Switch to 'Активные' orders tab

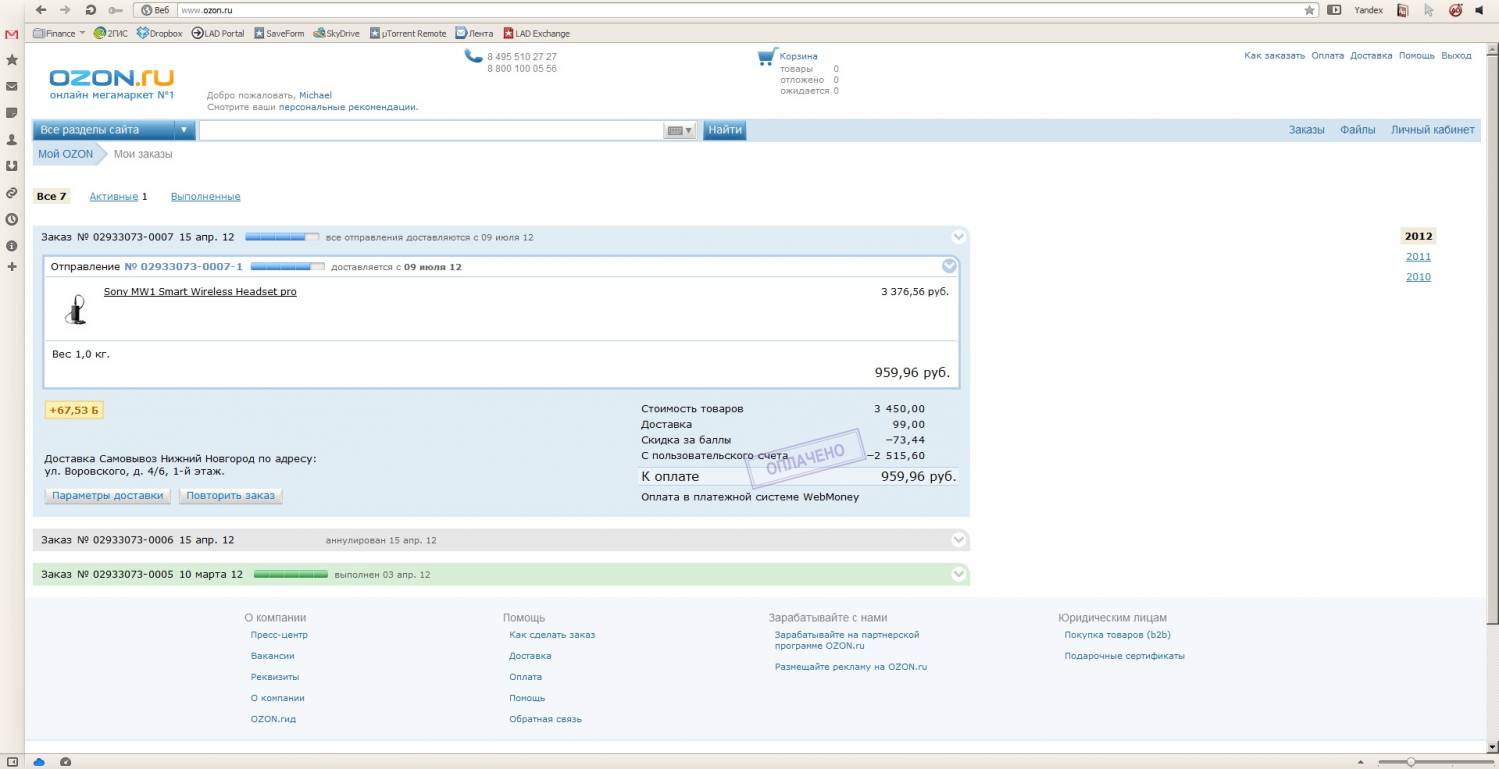(113, 197)
